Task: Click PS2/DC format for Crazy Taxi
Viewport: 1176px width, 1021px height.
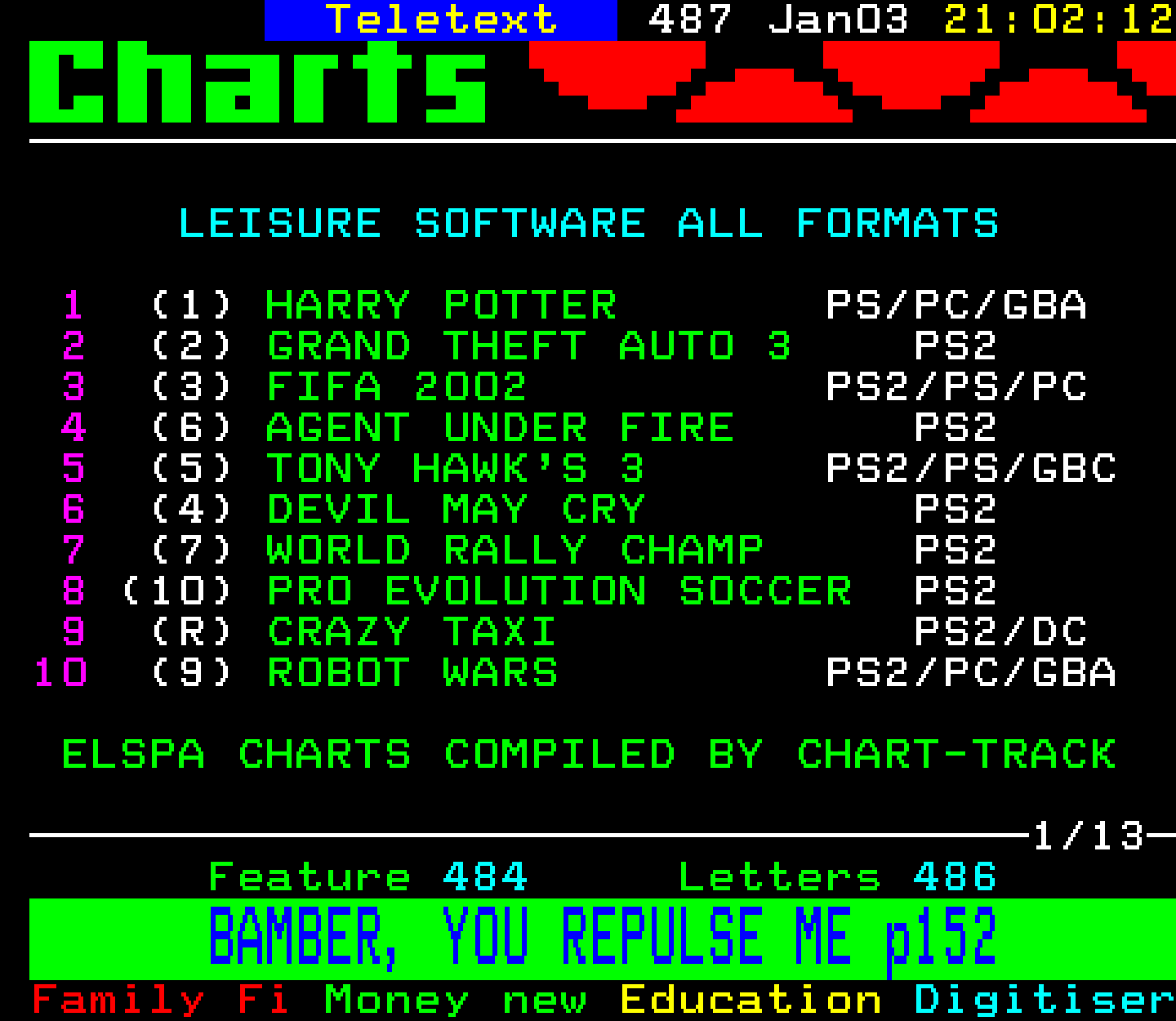Action: click(1000, 632)
